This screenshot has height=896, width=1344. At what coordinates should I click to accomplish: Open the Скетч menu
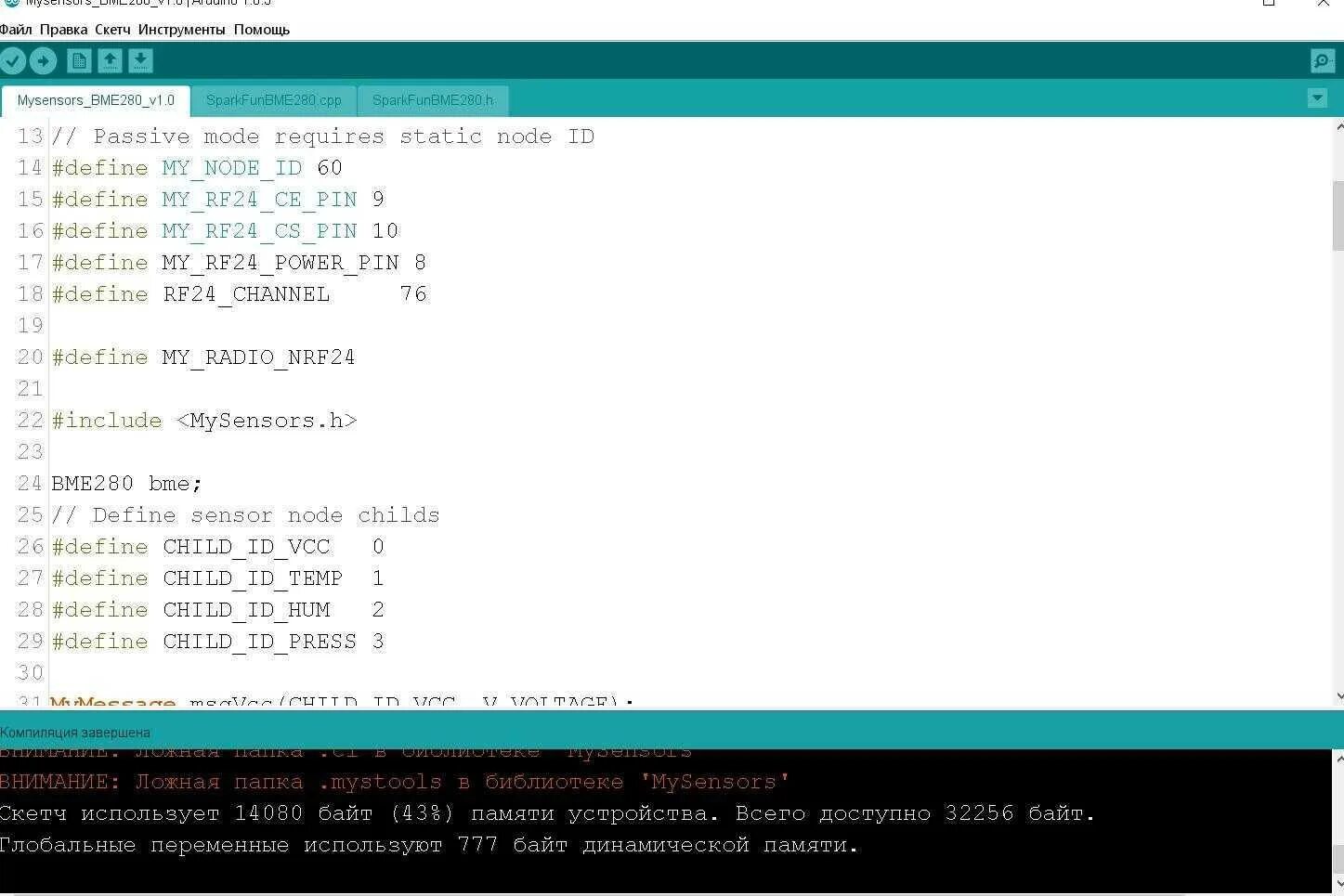tap(112, 30)
